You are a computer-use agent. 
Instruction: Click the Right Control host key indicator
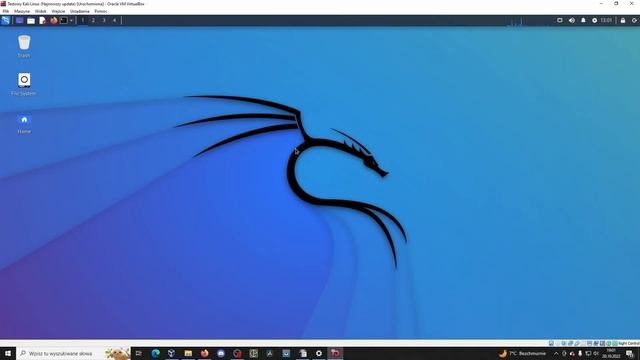[x=629, y=343]
